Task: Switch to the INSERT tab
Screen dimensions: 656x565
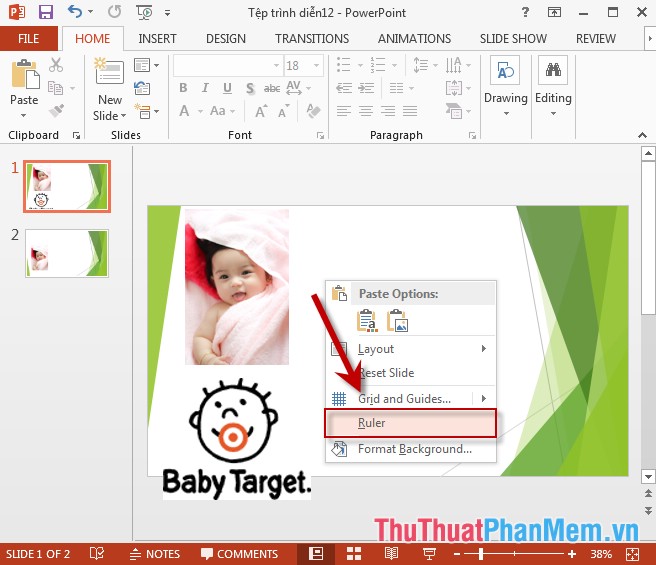Action: [x=157, y=39]
